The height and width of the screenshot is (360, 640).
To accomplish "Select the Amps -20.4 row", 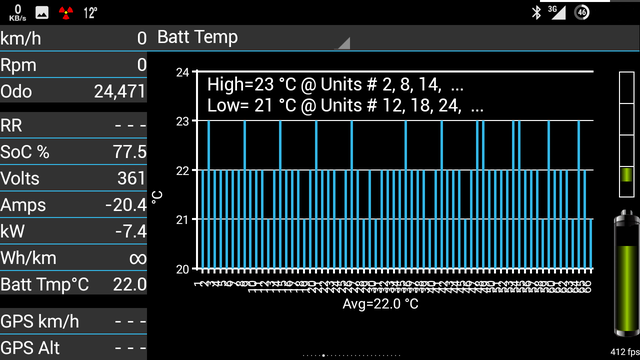I will (73, 205).
